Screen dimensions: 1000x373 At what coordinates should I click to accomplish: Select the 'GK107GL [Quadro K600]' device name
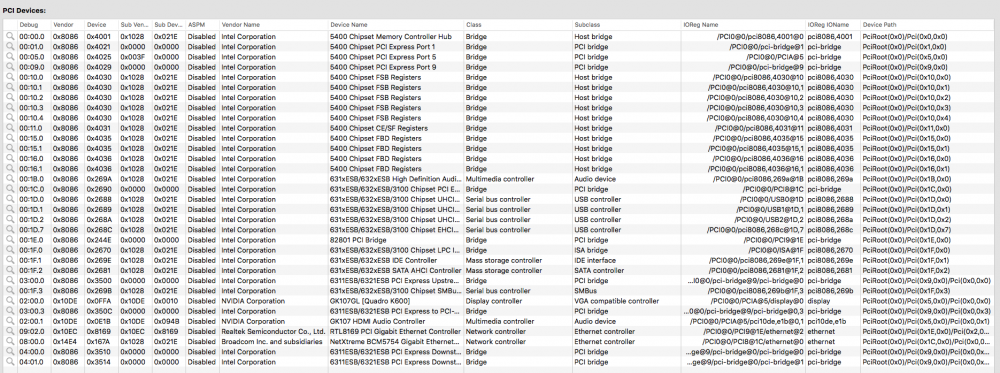click(369, 302)
